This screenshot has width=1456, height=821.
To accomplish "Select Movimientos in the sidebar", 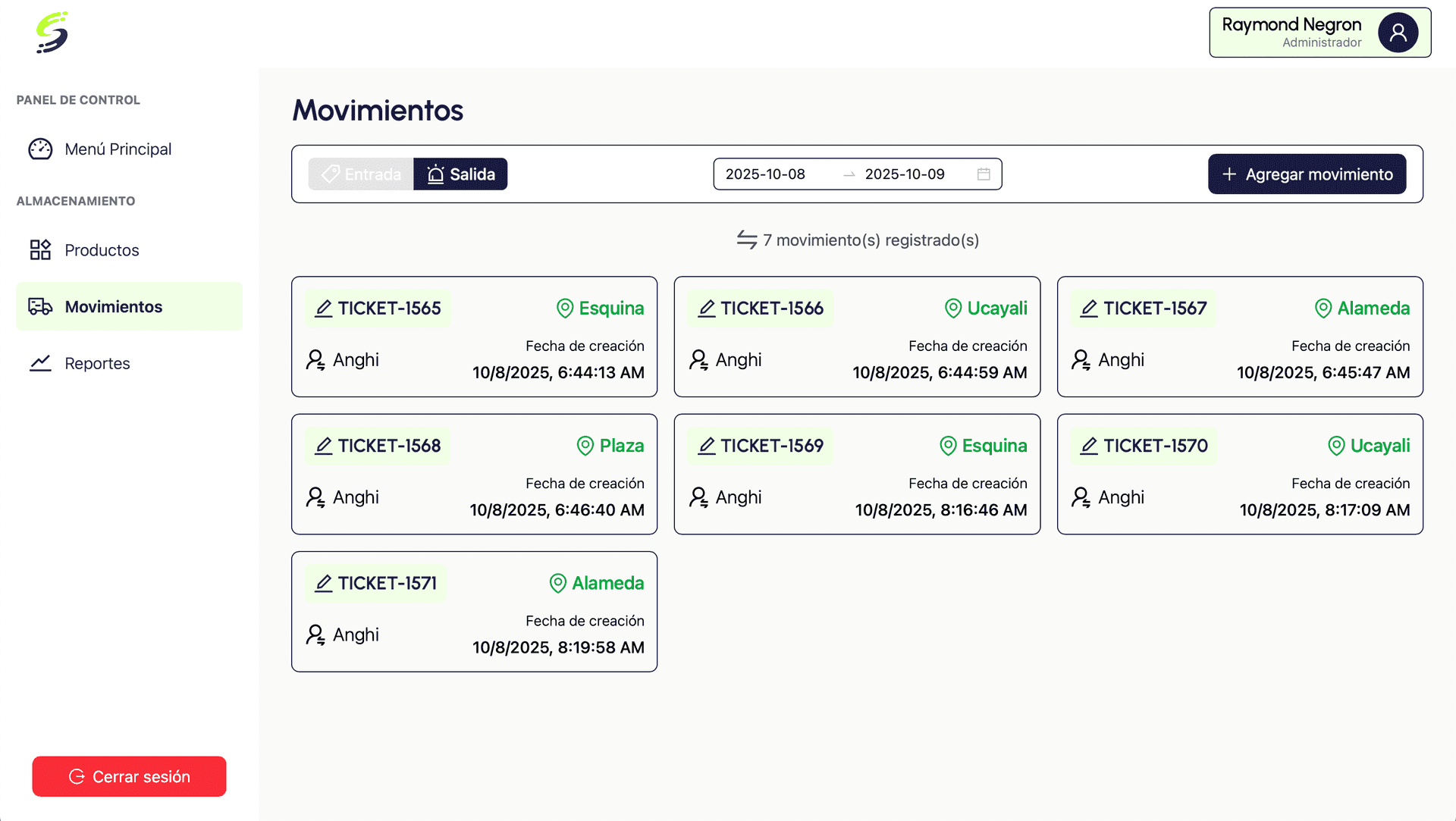I will [114, 307].
